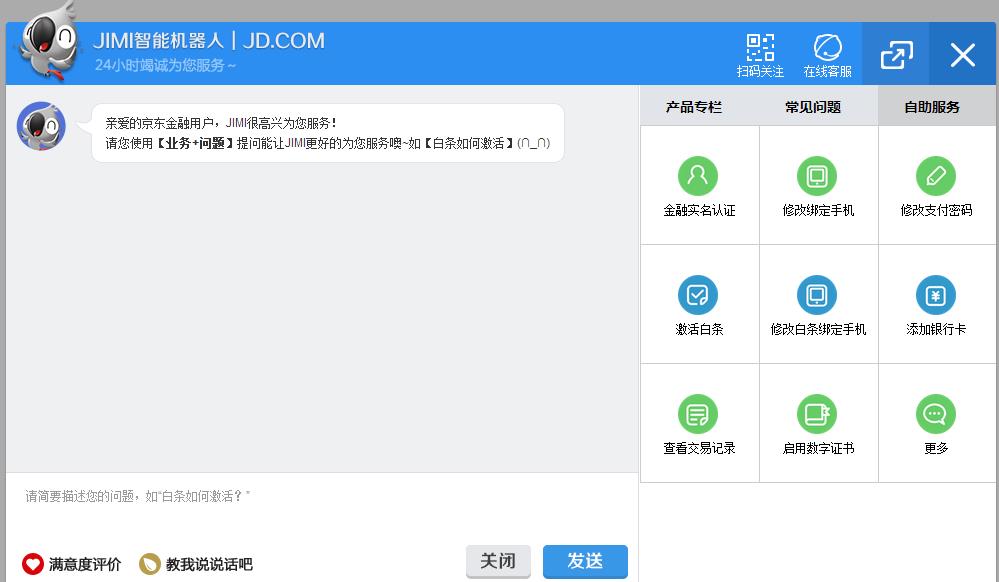
Task: Click the 【白条如何激活】 example text
Action: point(468,143)
